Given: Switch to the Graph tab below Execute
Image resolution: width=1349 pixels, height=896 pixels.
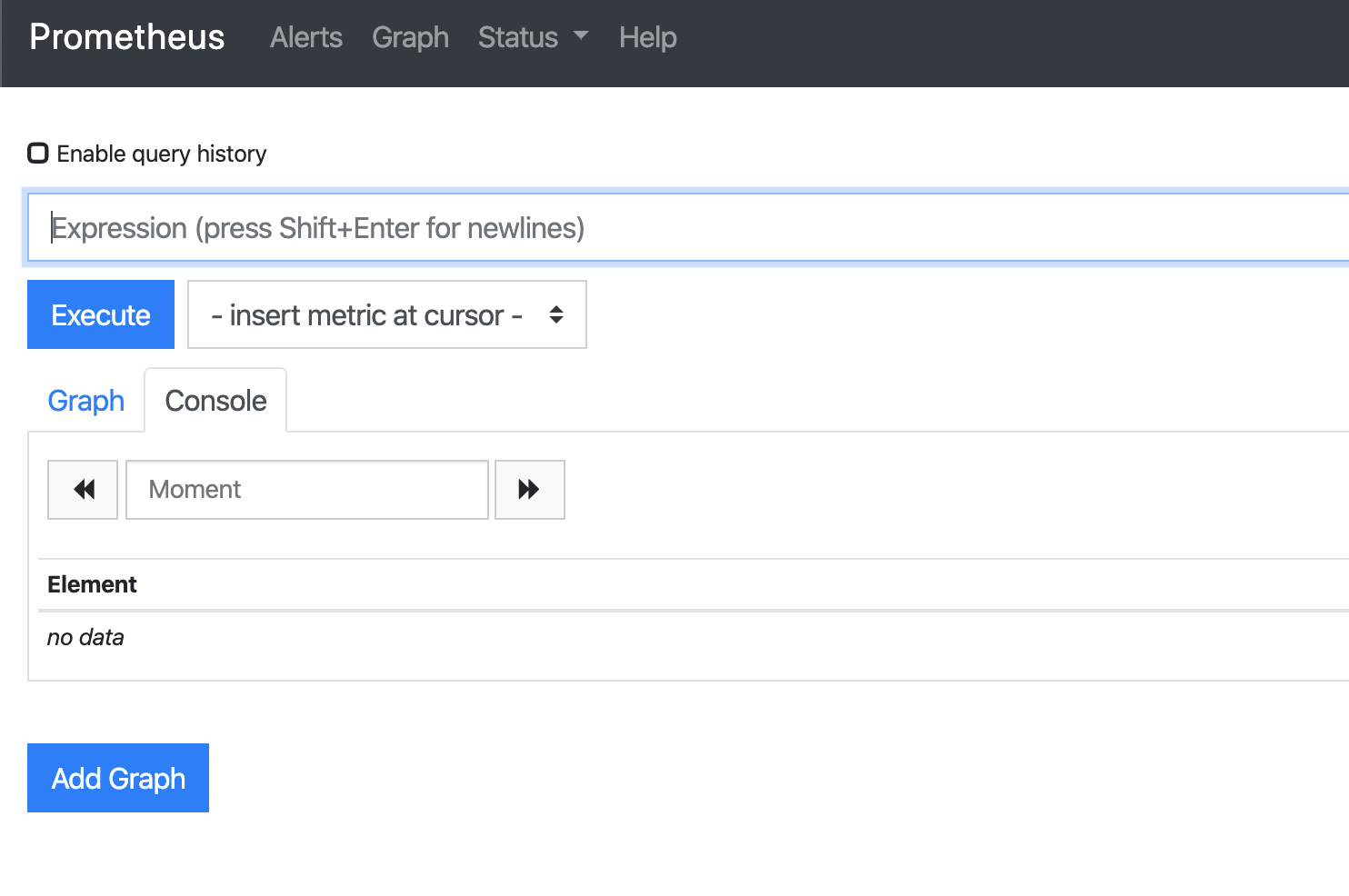Looking at the screenshot, I should pos(85,401).
